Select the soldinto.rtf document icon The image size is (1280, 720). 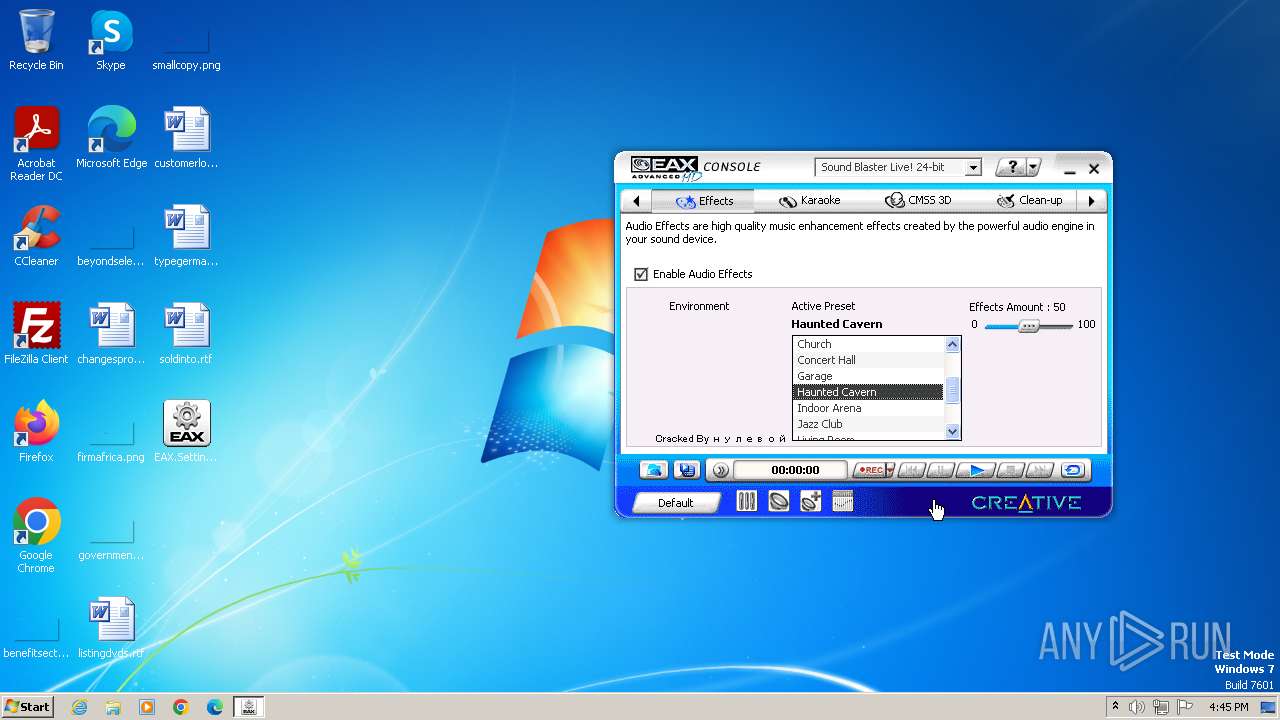point(186,334)
